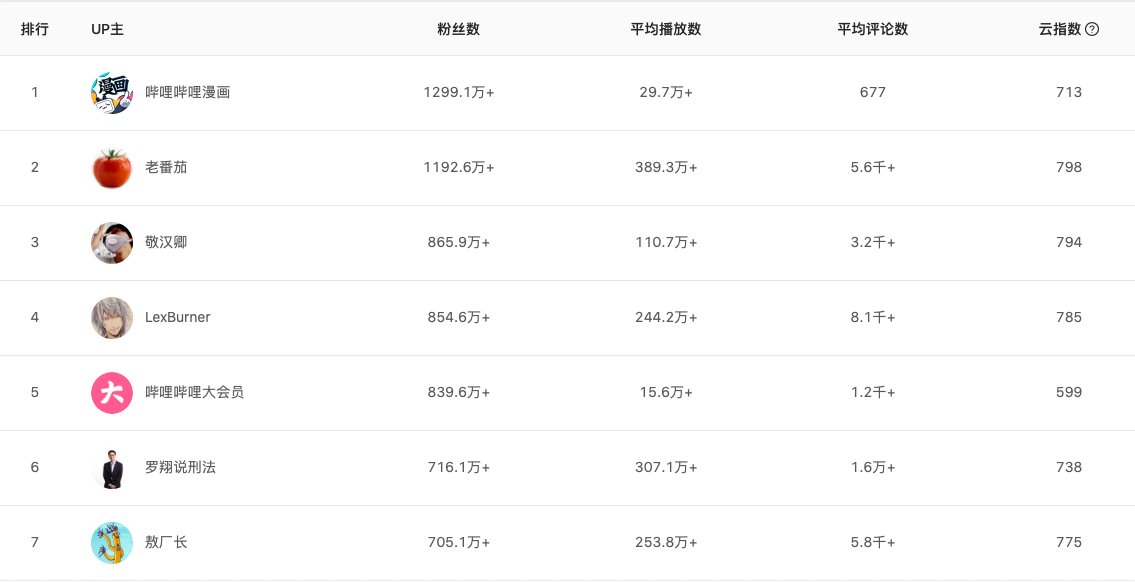Image resolution: width=1135 pixels, height=582 pixels.
Task: Sort by the 粉丝数 column header
Action: (458, 29)
